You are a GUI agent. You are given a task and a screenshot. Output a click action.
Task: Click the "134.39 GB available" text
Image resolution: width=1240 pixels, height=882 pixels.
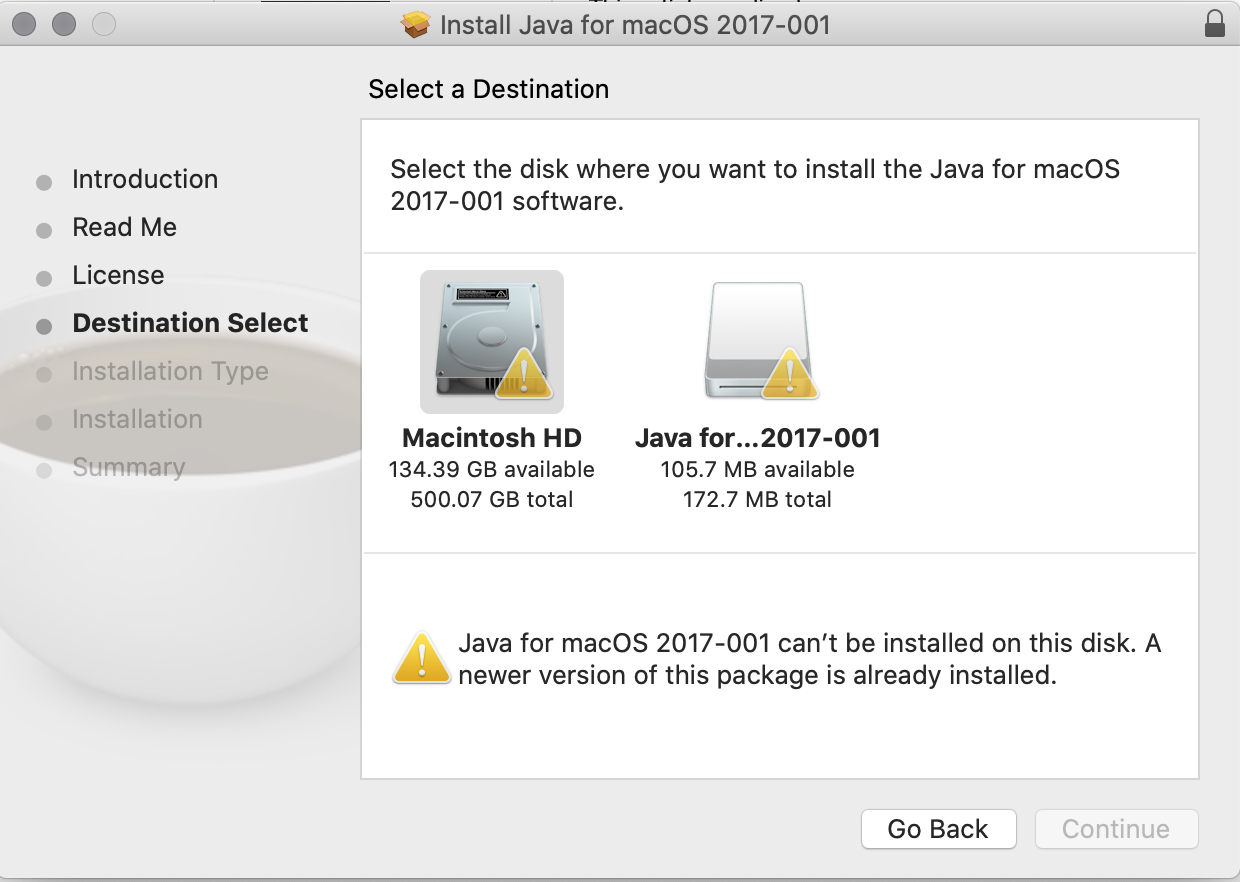(x=492, y=470)
